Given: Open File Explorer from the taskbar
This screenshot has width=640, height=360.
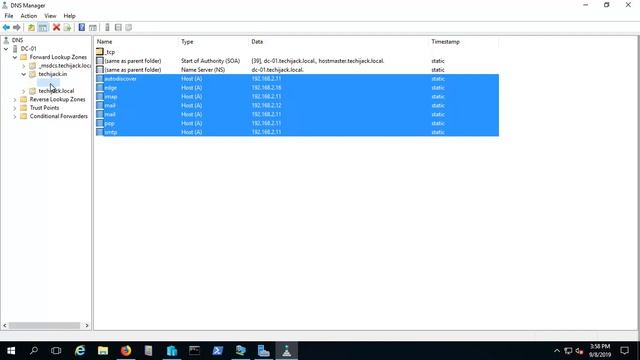Looking at the screenshot, I should coord(103,351).
